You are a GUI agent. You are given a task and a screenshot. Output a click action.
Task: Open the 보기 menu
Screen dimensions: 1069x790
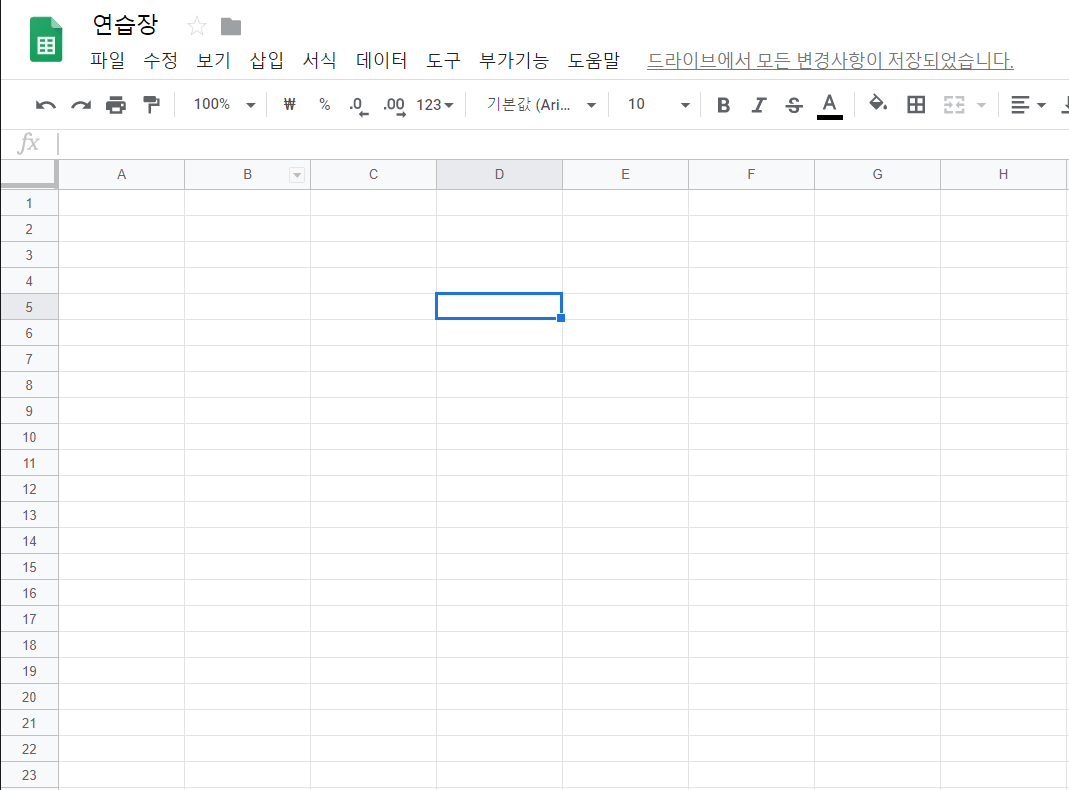point(213,61)
